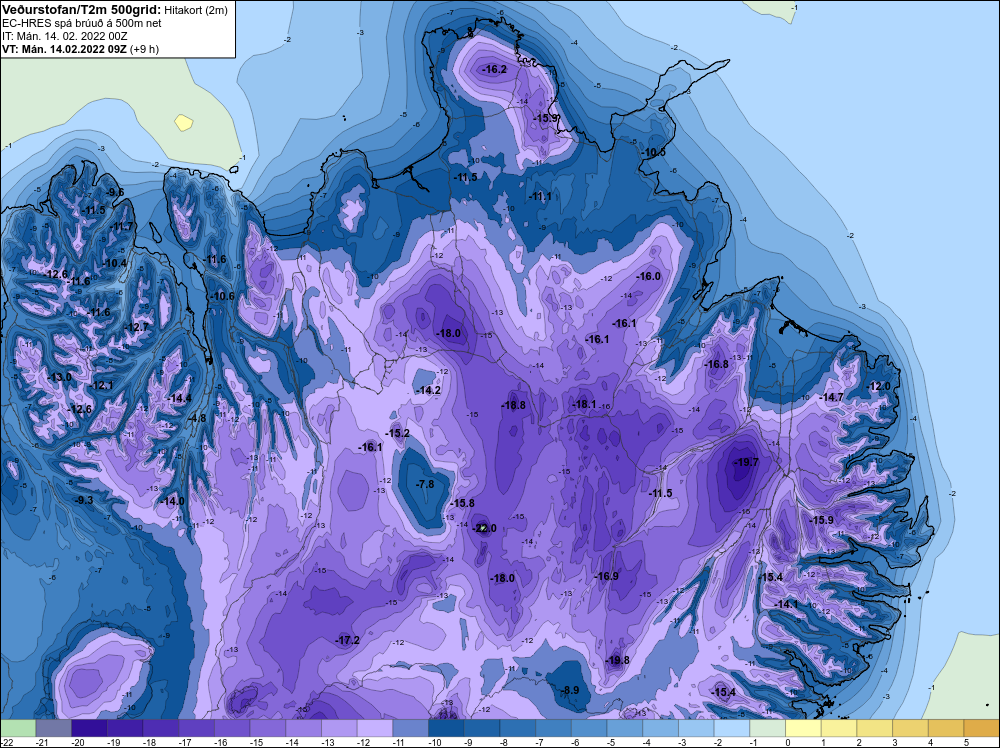Screen dimensions: 1000x748
Task: Click the -15.8 temperature value on the map
Action: (462, 503)
